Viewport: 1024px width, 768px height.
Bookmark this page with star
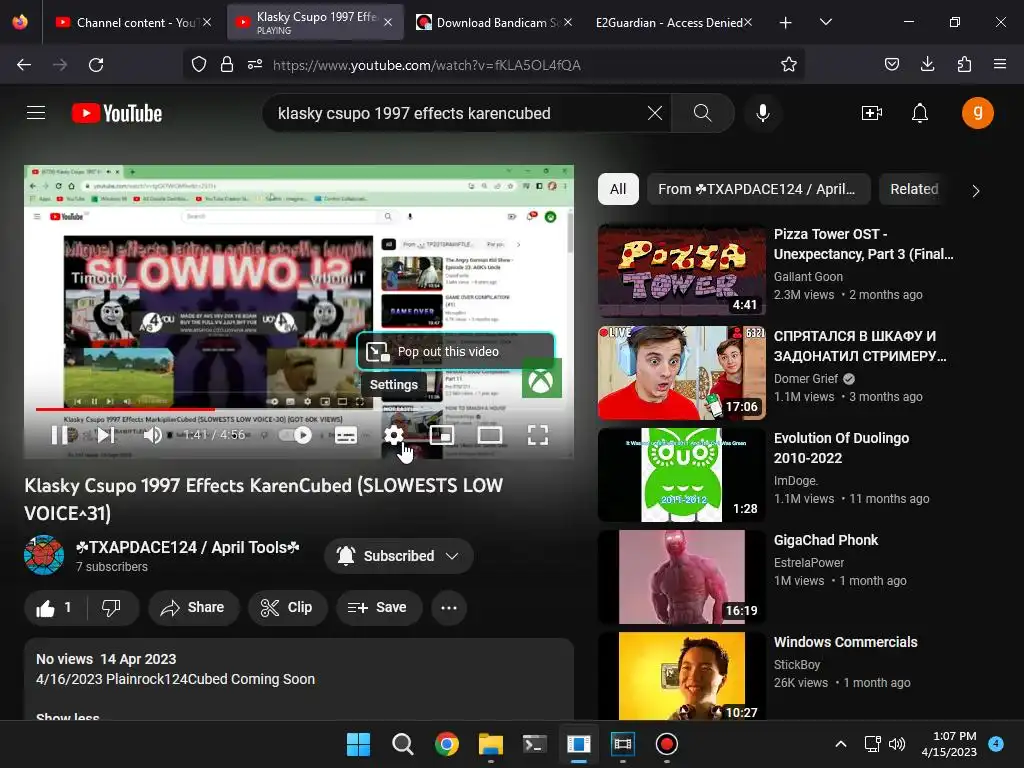[788, 65]
